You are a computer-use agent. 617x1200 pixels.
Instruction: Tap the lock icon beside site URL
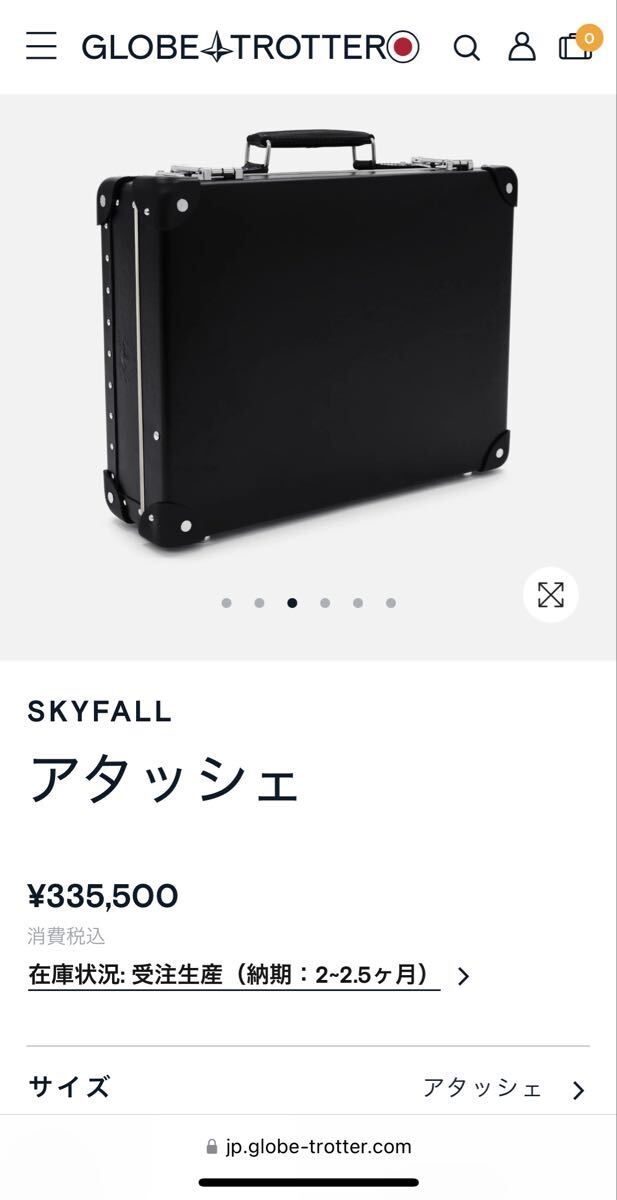(211, 1147)
